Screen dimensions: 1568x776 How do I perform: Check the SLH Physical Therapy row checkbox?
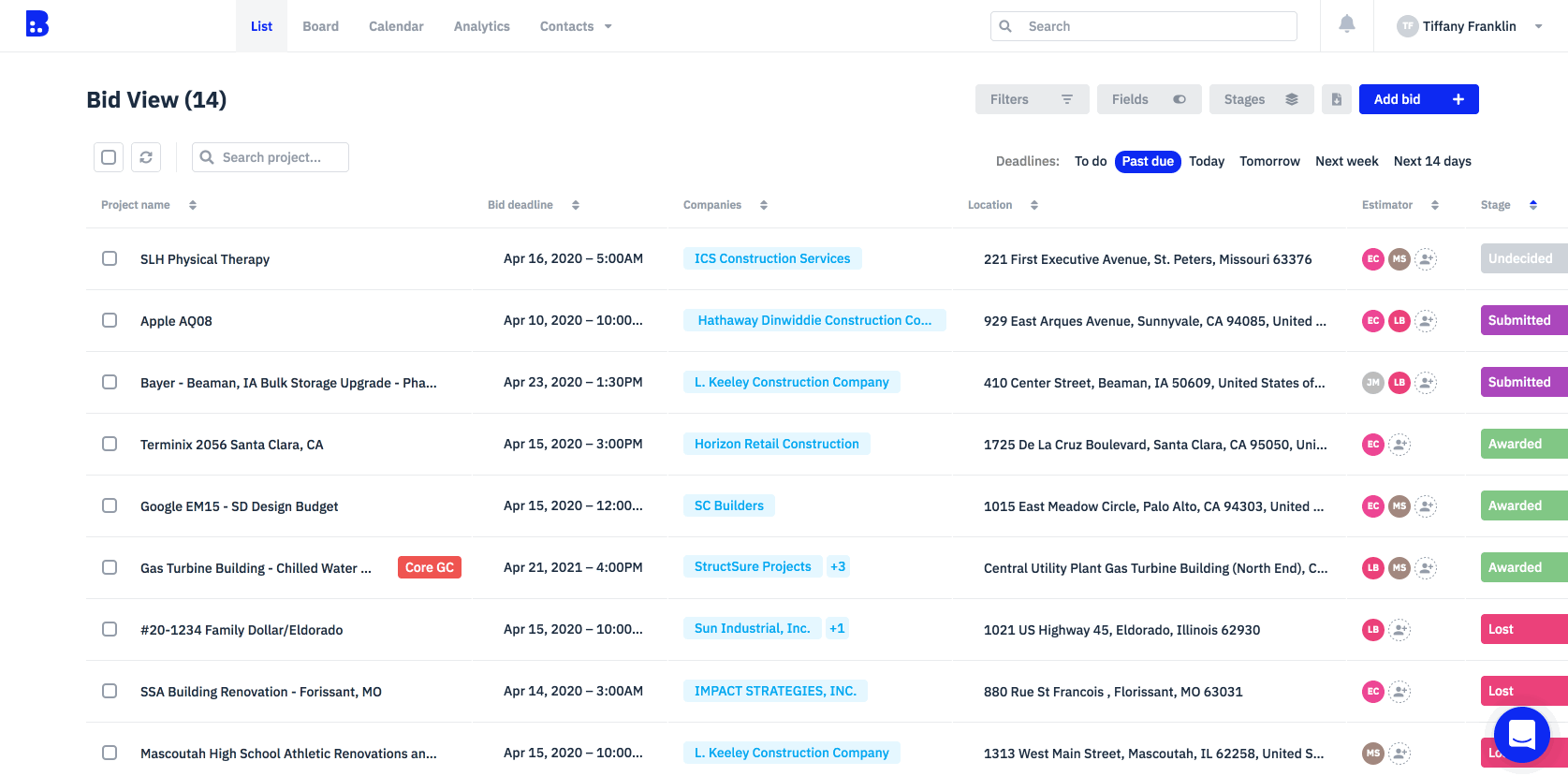[x=110, y=258]
